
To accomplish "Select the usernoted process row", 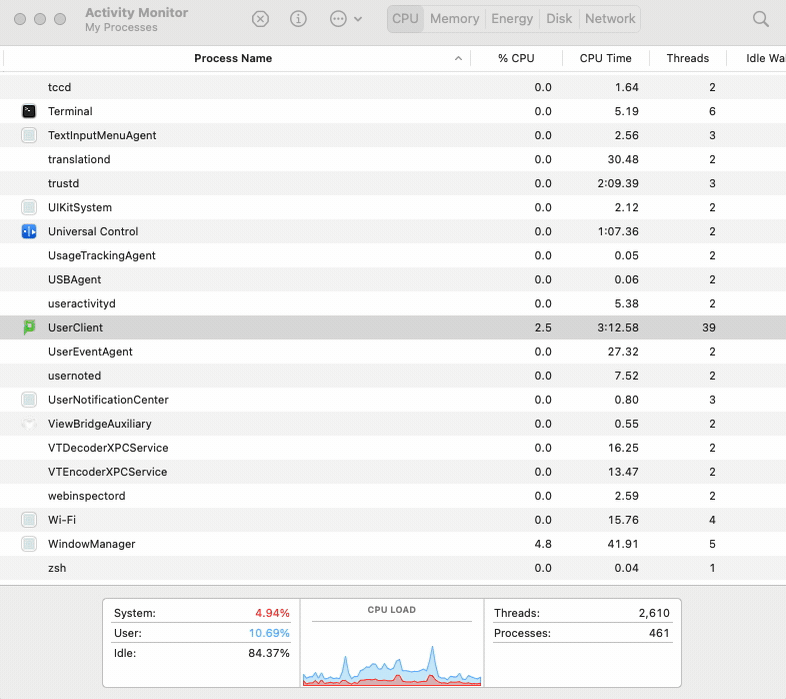I will [x=393, y=376].
